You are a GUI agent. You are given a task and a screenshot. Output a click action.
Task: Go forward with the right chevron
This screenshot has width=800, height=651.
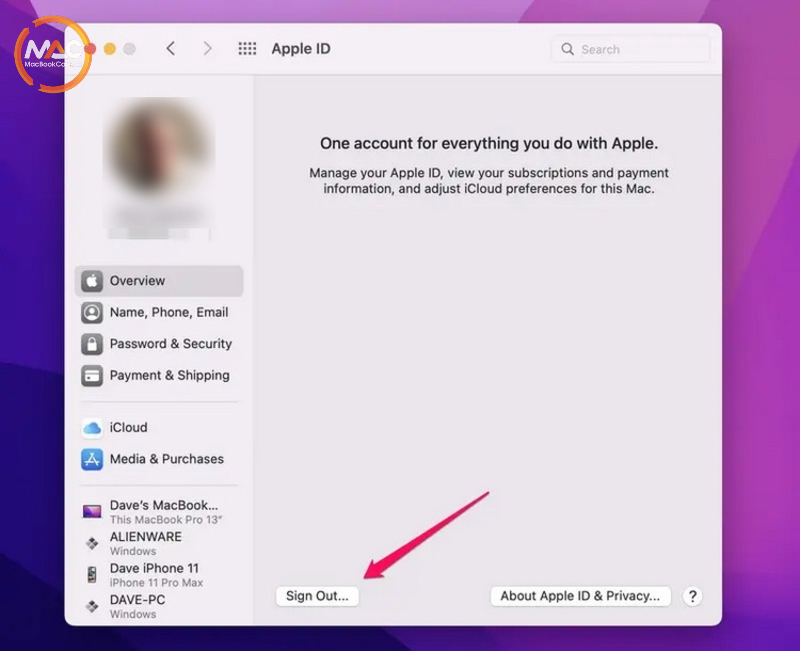(x=207, y=49)
